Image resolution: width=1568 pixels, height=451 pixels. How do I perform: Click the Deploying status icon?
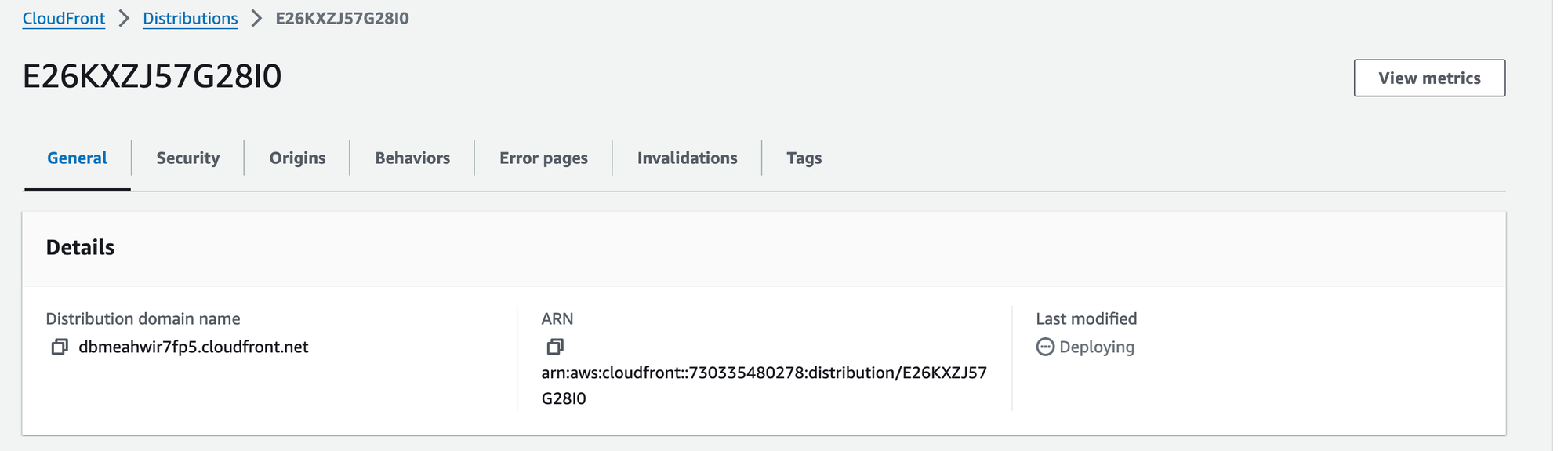click(1045, 347)
